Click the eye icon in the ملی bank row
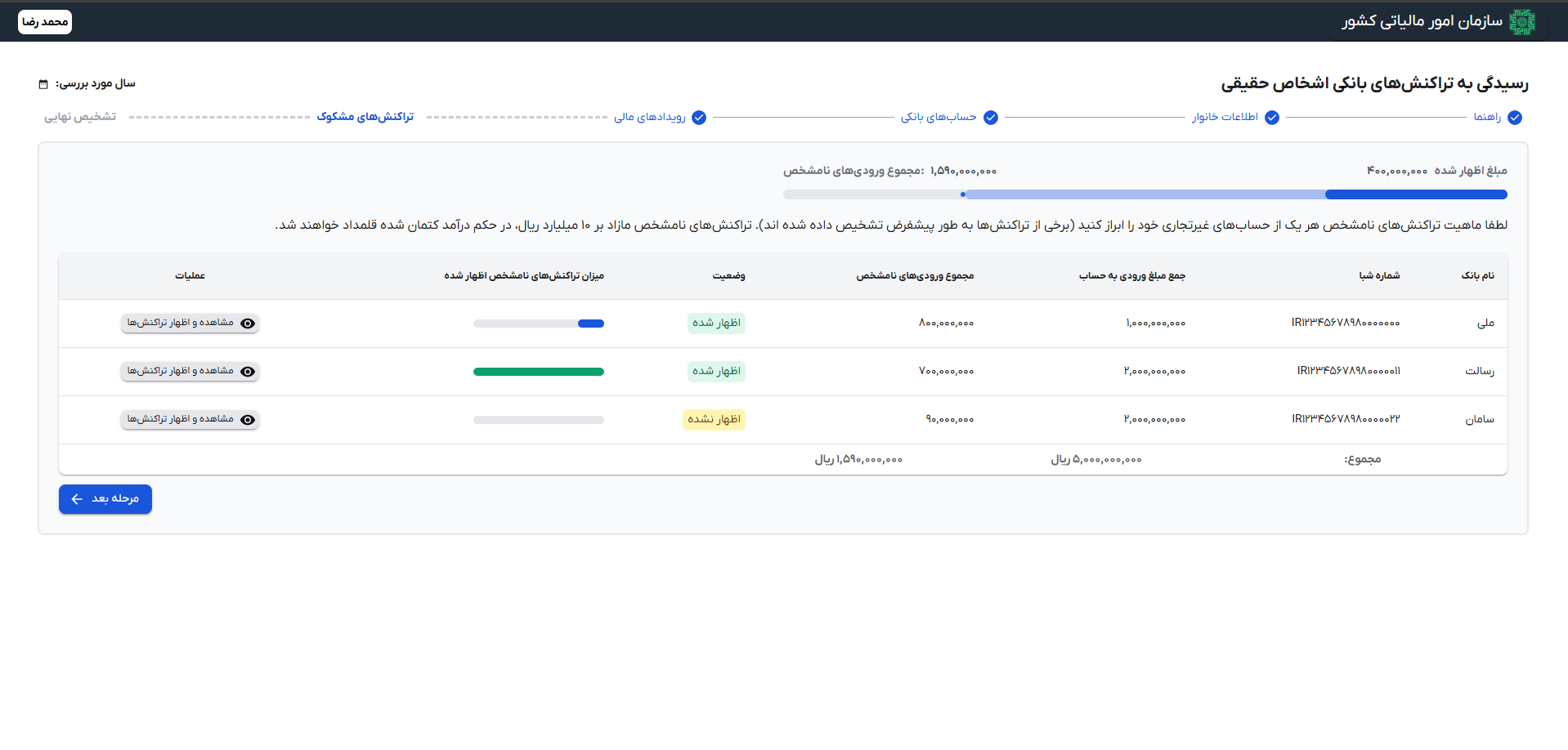The image size is (1568, 750). point(248,324)
